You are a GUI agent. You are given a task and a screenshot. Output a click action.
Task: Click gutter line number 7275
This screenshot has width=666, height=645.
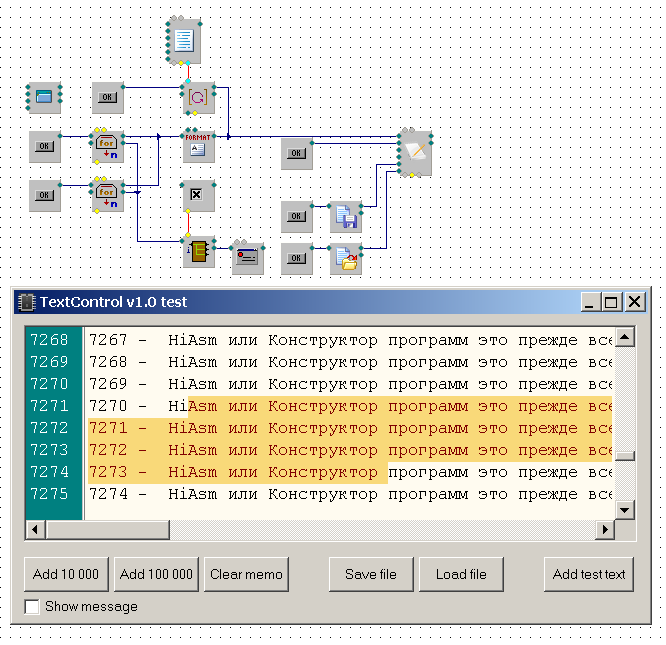[49, 494]
